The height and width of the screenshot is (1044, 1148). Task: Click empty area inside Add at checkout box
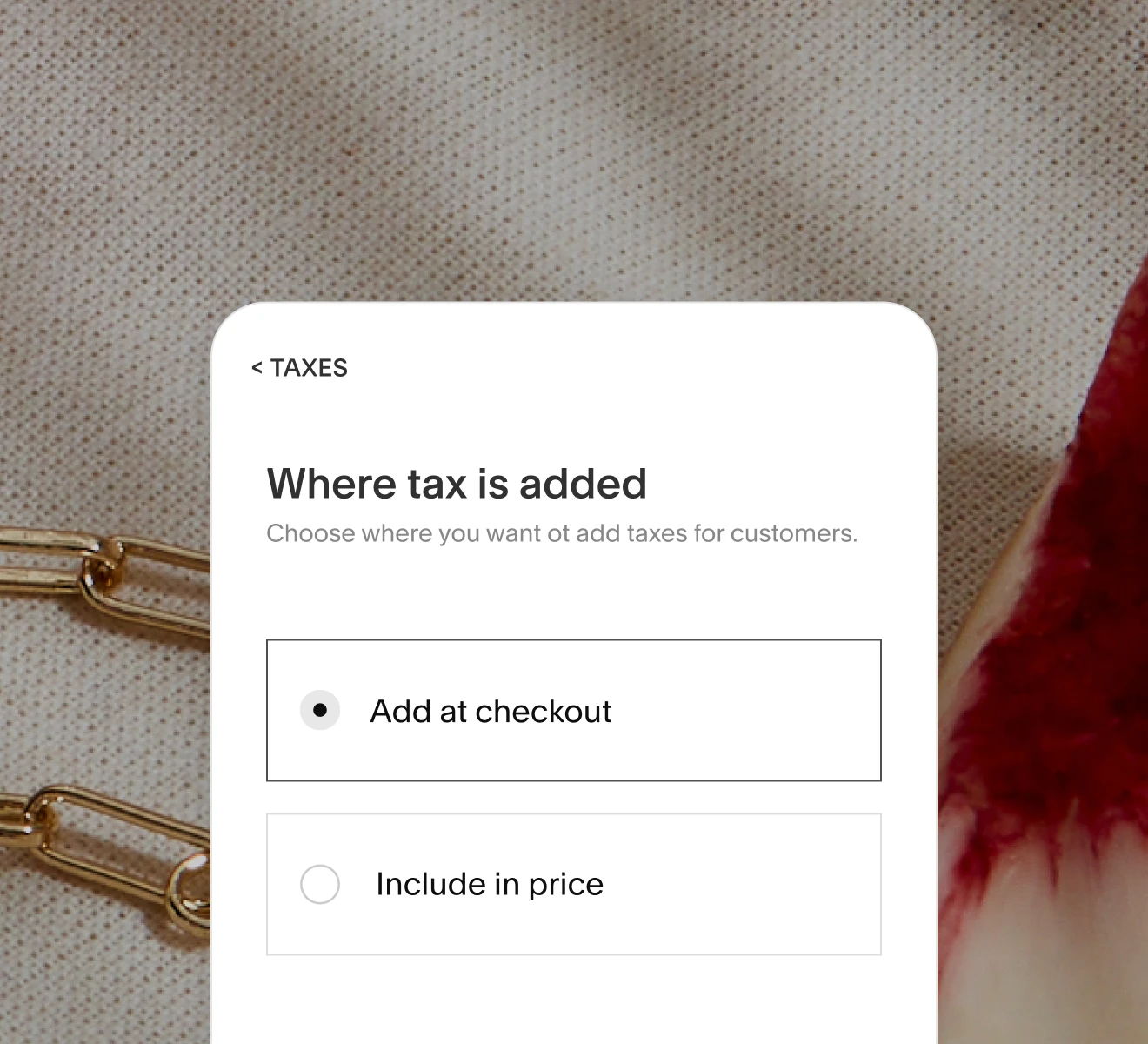[x=748, y=711]
